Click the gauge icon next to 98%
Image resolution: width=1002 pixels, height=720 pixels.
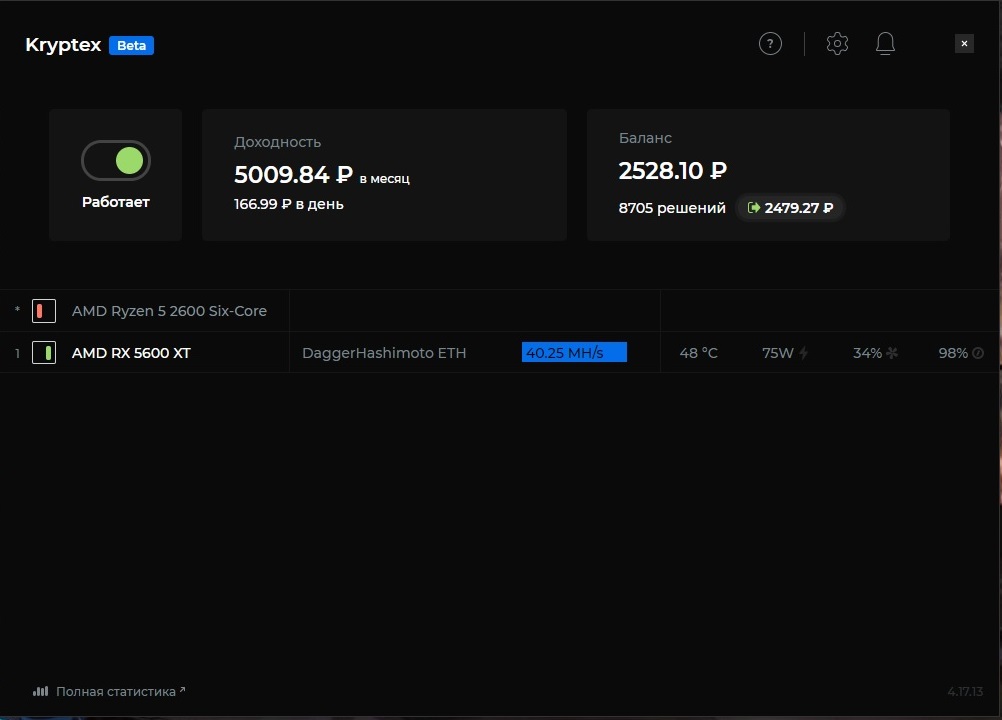(978, 353)
